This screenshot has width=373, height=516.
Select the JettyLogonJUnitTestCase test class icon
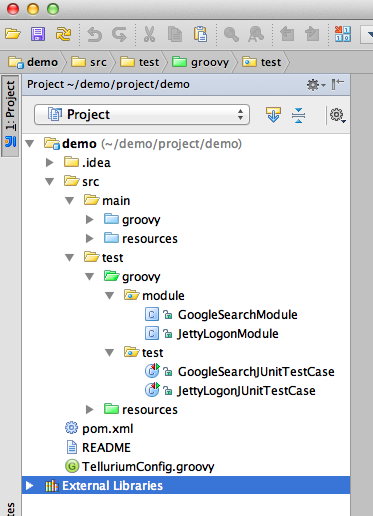(152, 390)
